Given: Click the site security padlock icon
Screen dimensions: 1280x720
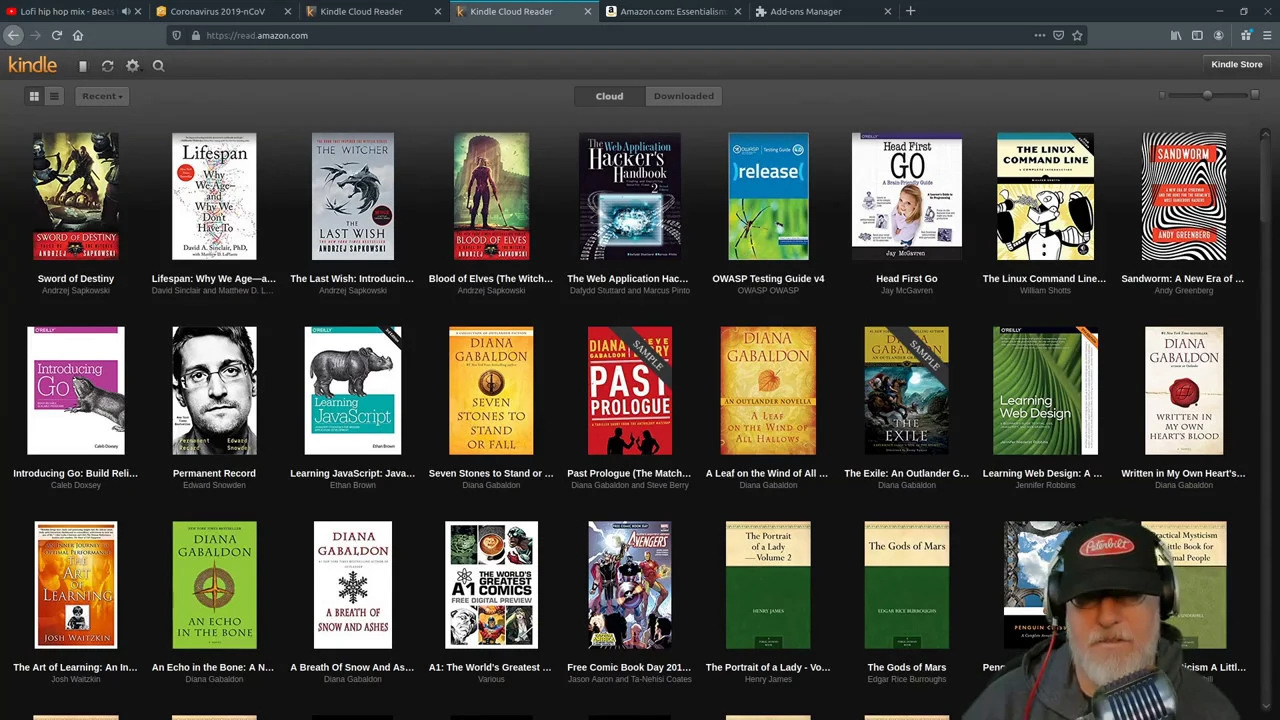Looking at the screenshot, I should pyautogui.click(x=194, y=35).
